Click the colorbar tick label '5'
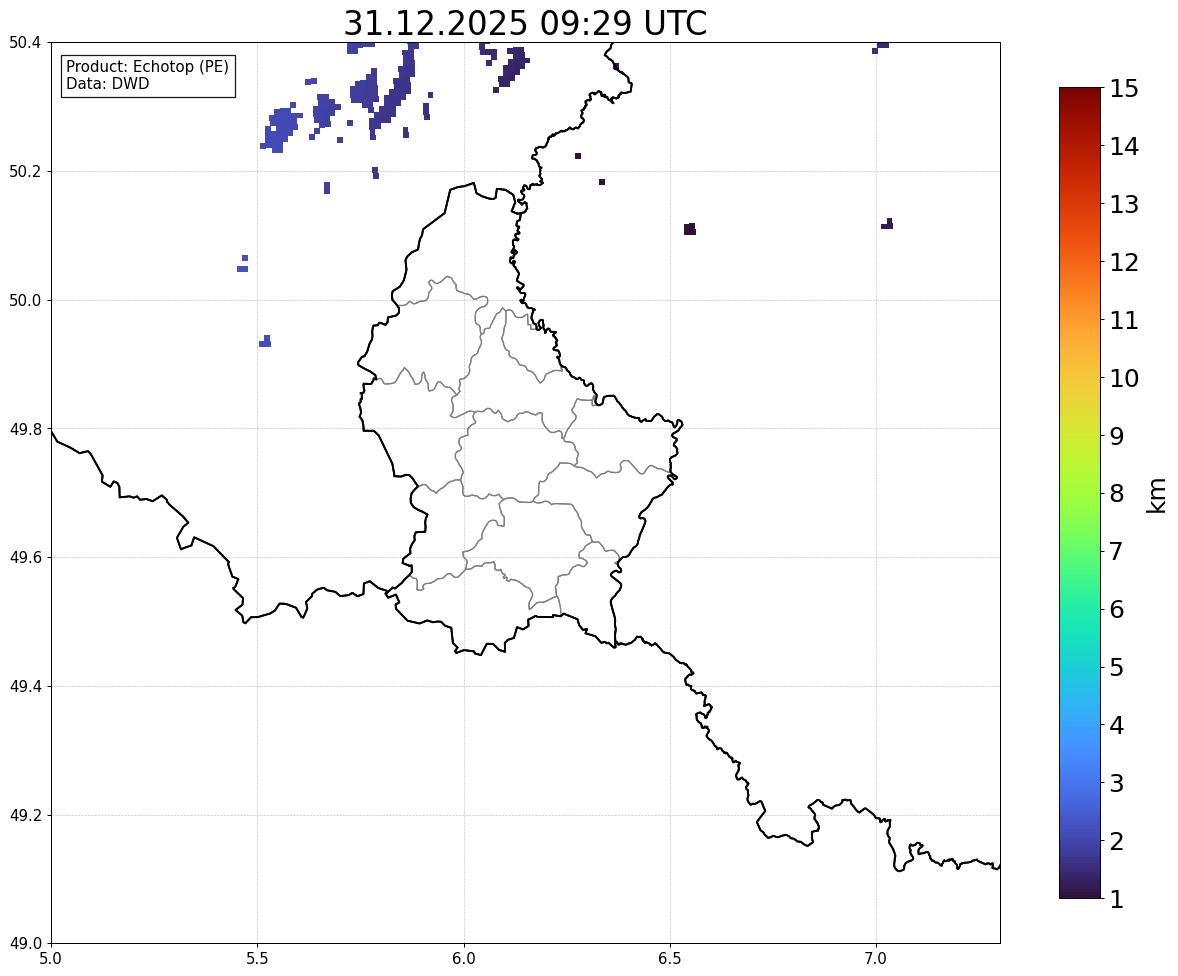Screen dimensions: 1178x976 [x=1116, y=667]
